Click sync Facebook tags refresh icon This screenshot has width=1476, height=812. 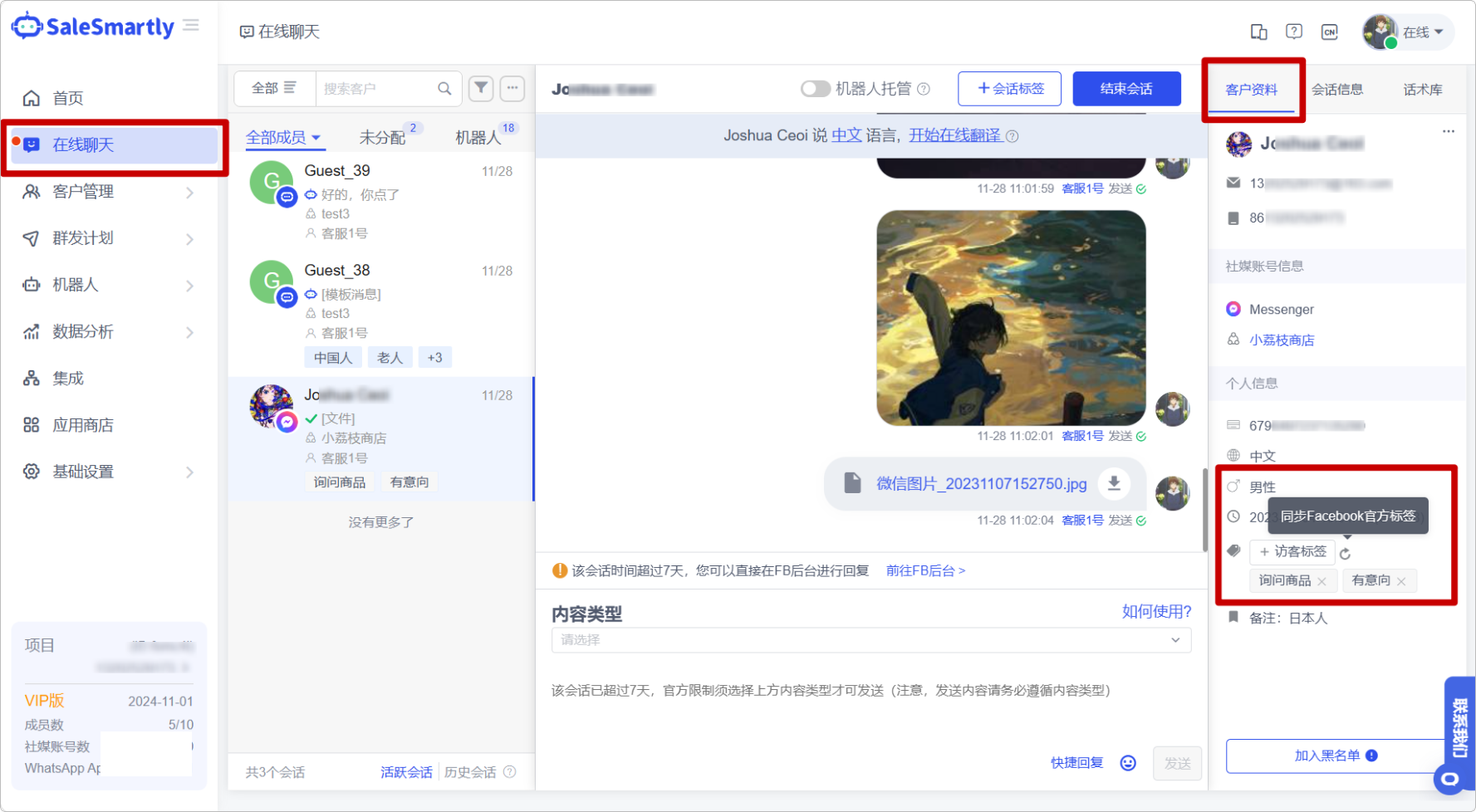[1346, 553]
